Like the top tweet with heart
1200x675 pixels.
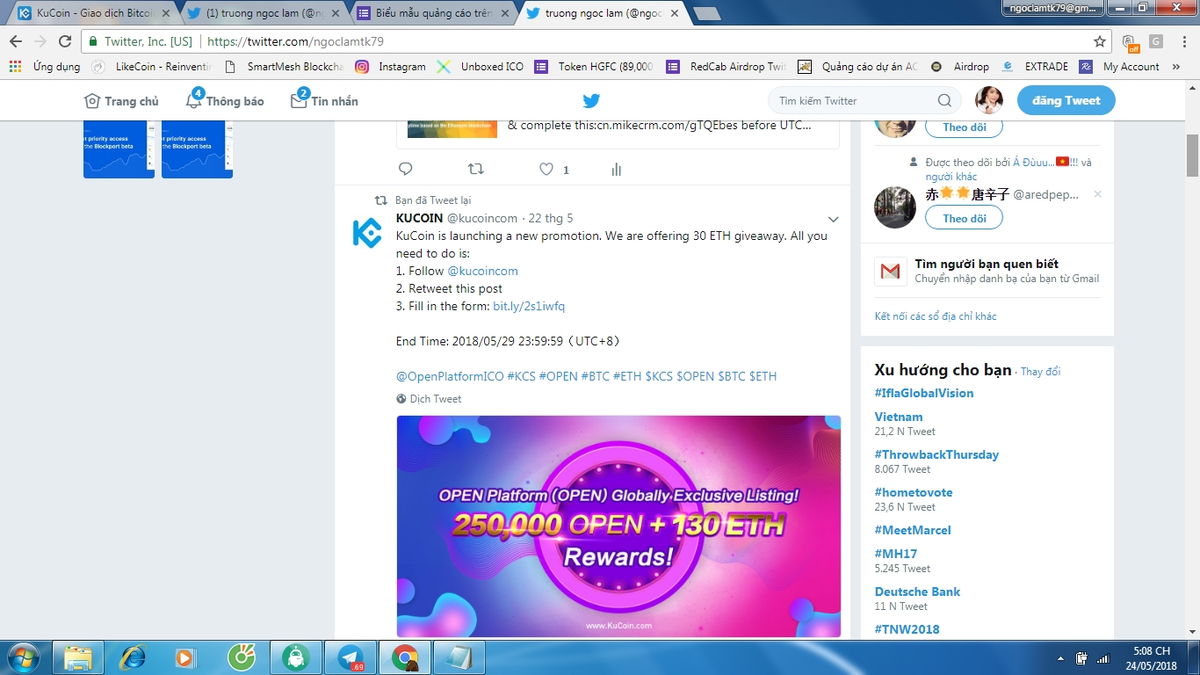(x=546, y=169)
